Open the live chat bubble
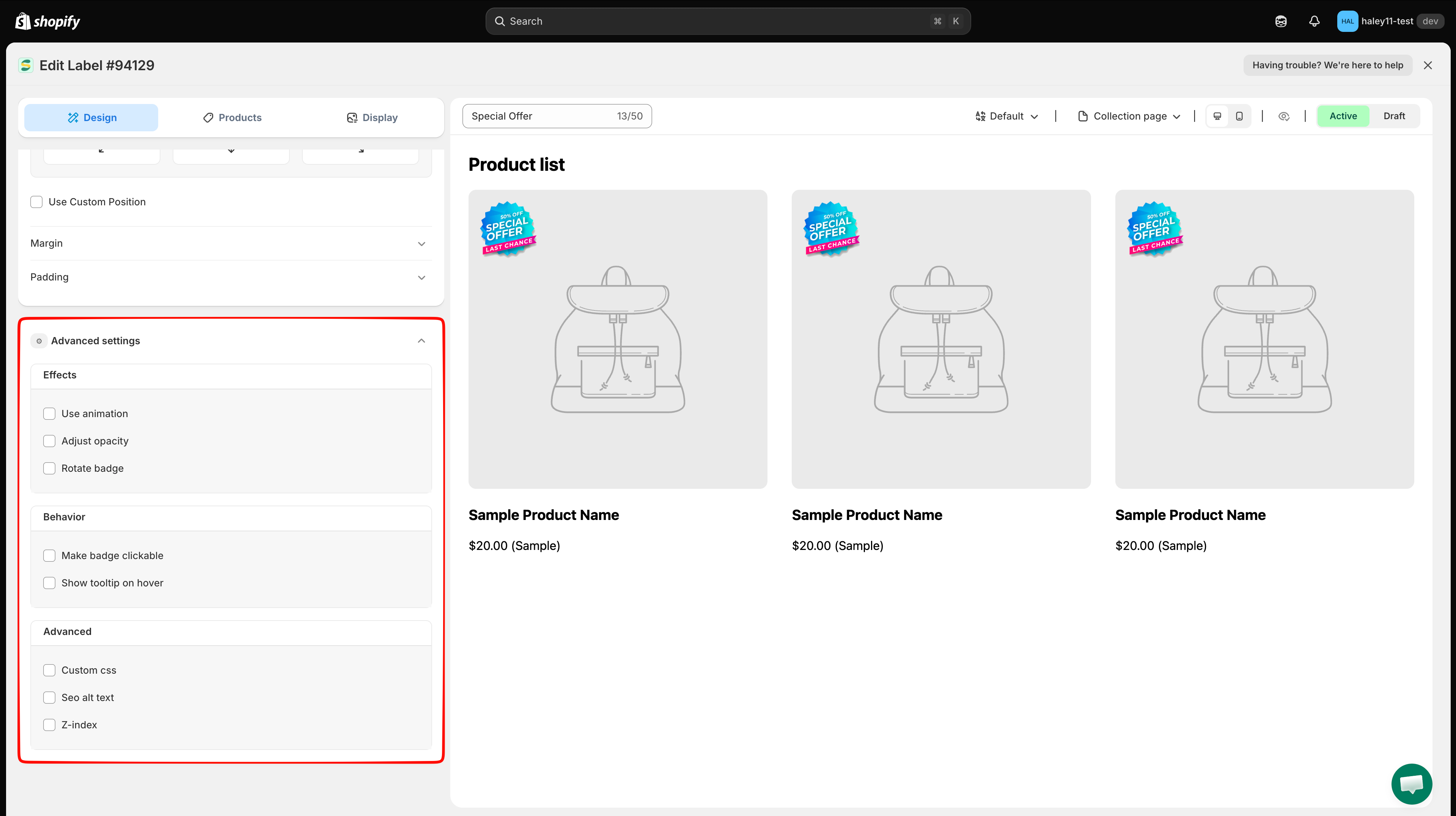This screenshot has width=1456, height=816. (1411, 784)
